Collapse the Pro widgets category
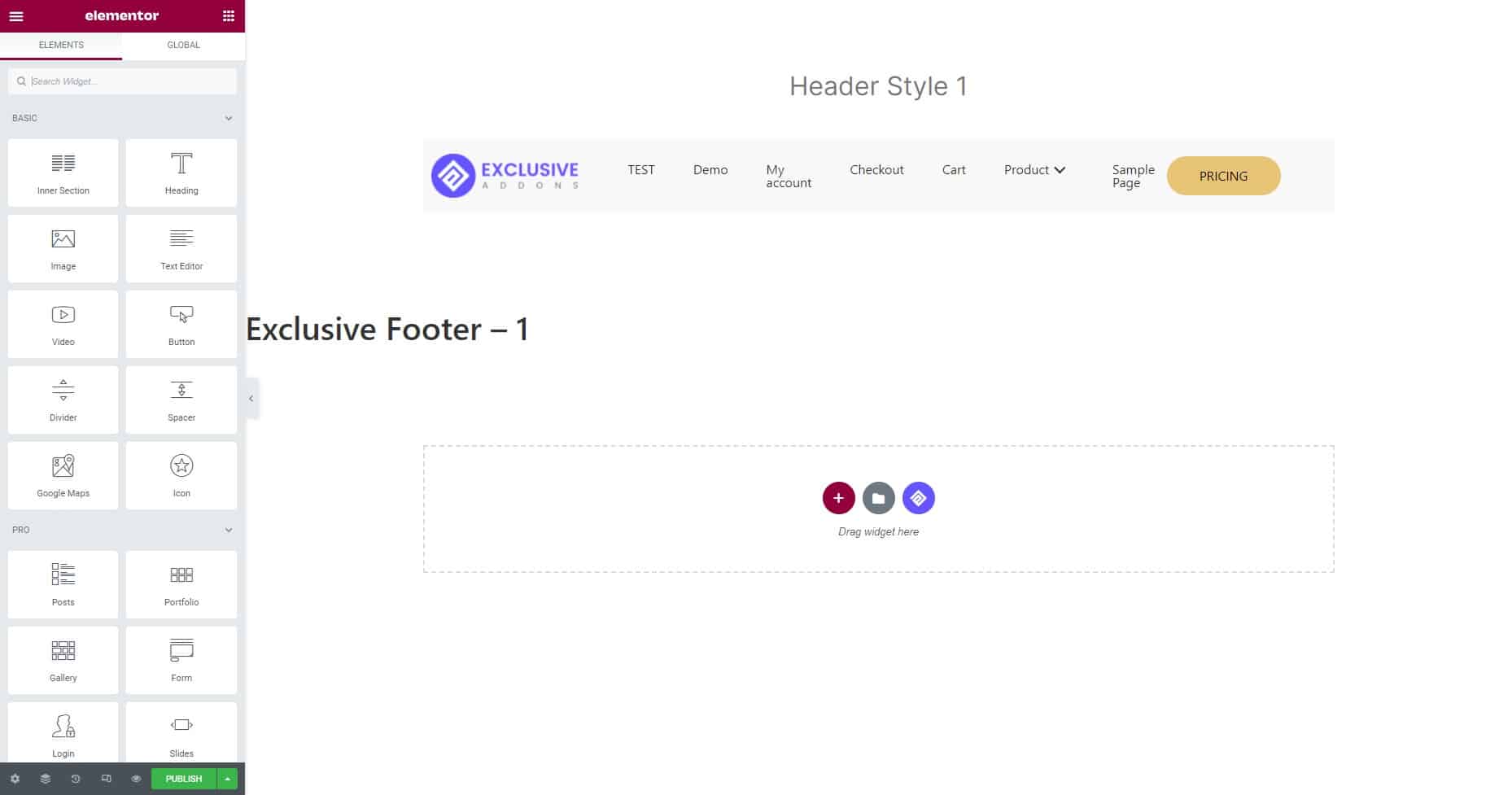Viewport: 1512px width, 795px height. (229, 530)
